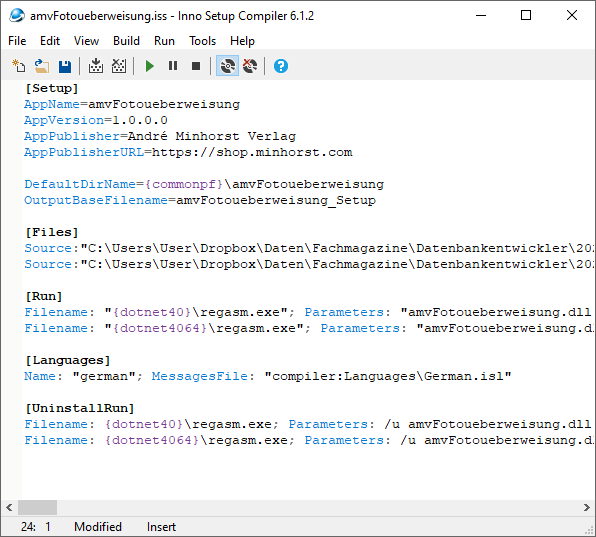Click the Insert mode status bar entry

pos(161,527)
